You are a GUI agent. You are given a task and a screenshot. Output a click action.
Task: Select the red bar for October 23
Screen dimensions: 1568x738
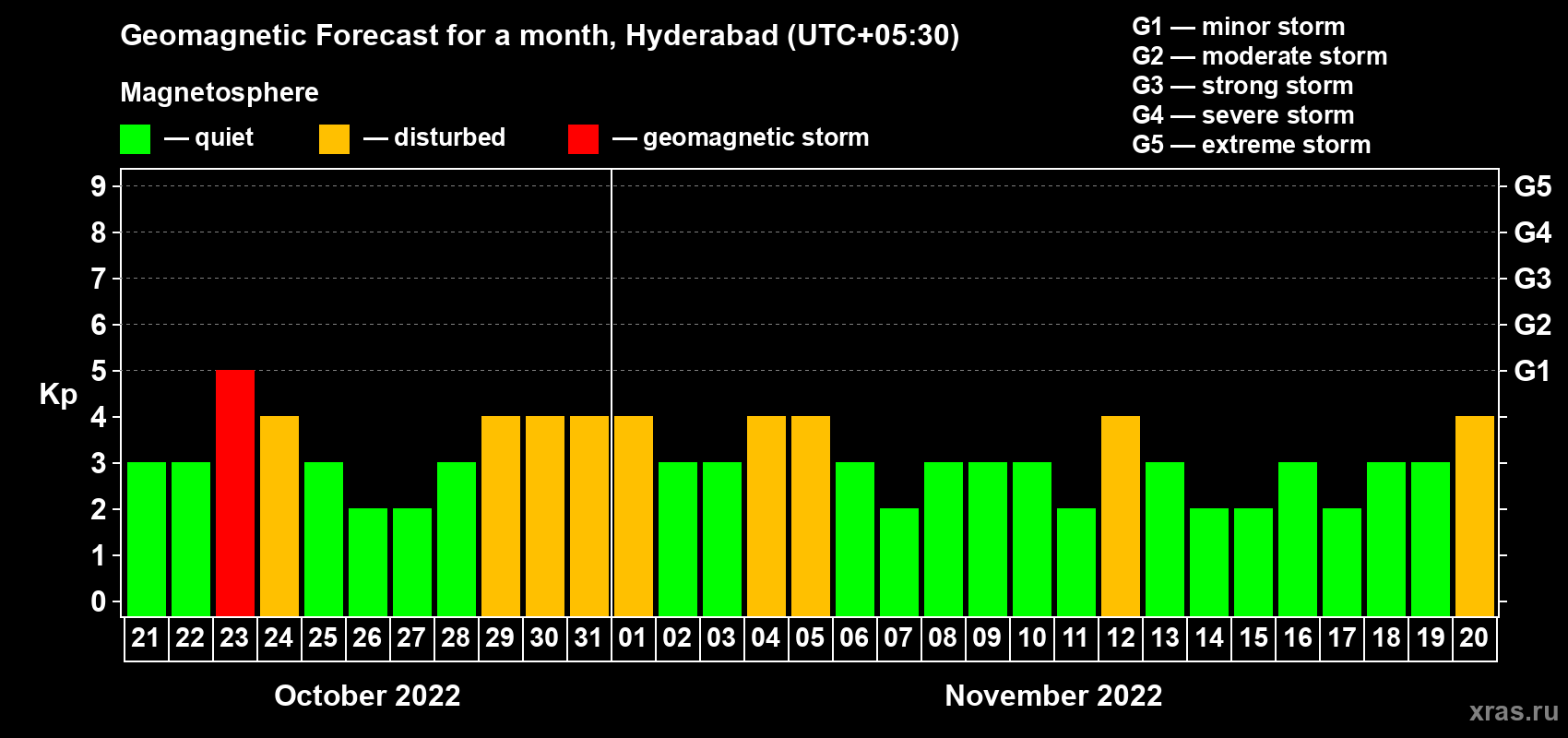coord(235,494)
